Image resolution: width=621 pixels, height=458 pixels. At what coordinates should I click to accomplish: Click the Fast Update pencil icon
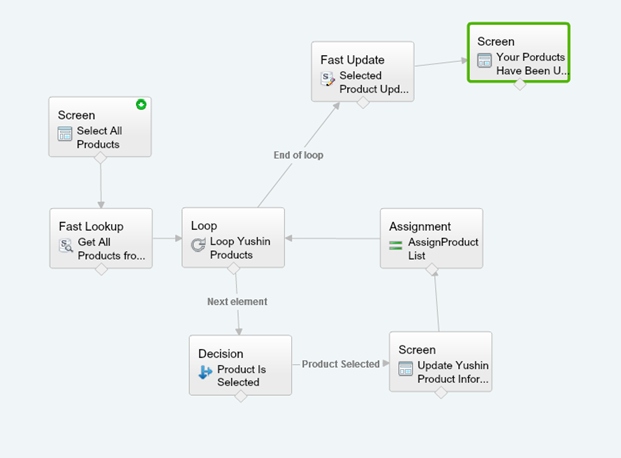[328, 79]
